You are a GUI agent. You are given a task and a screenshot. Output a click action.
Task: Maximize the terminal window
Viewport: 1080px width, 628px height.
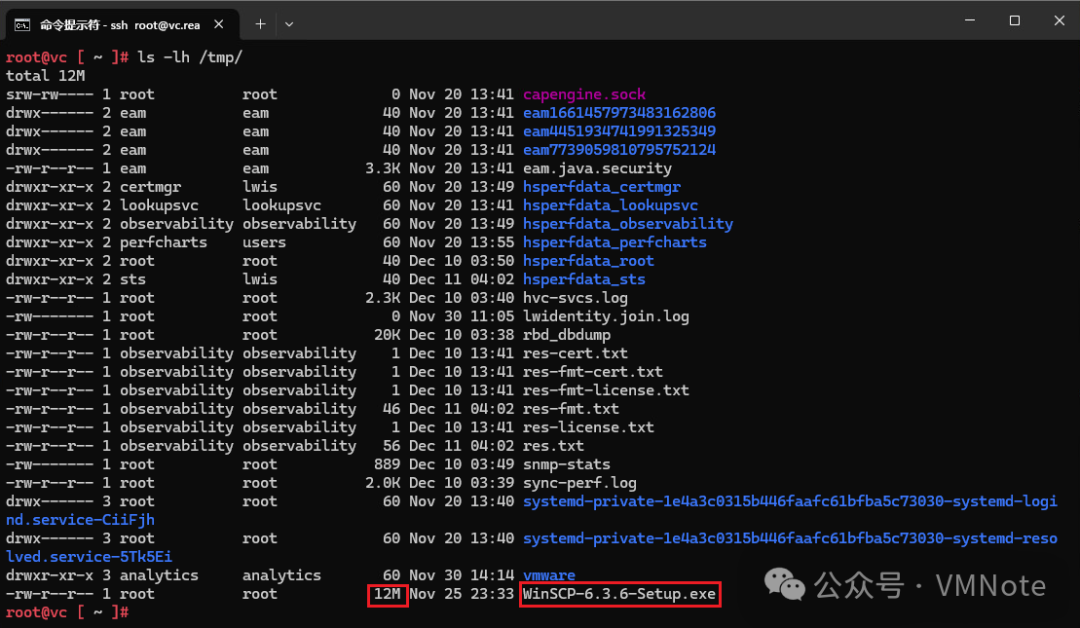(x=1015, y=21)
